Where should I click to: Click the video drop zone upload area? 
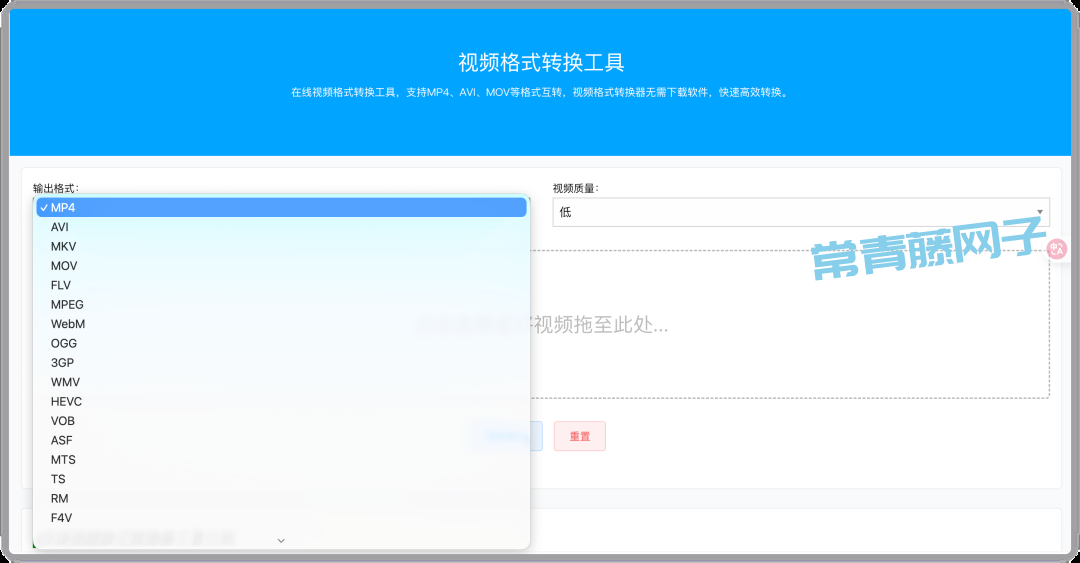click(x=790, y=325)
